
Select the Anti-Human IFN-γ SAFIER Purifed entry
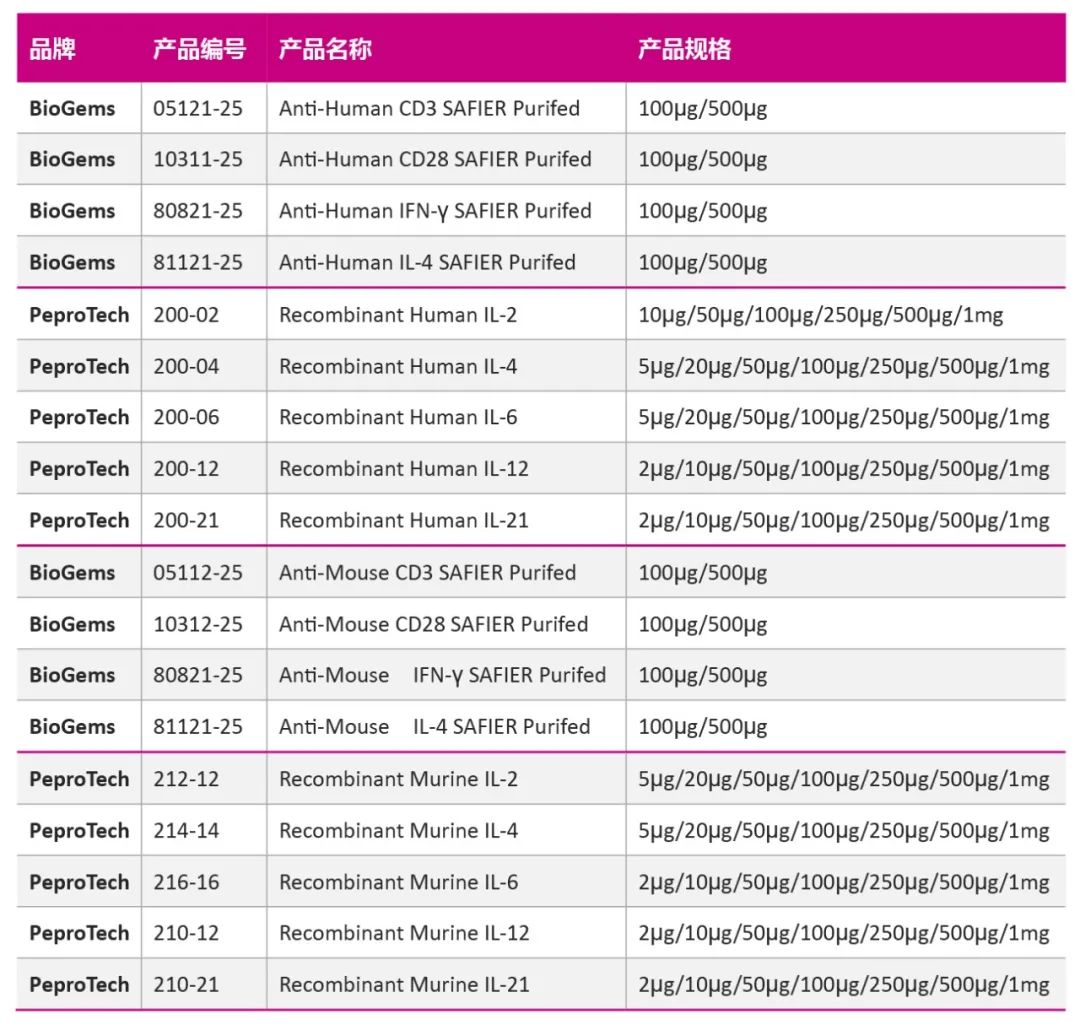435,211
